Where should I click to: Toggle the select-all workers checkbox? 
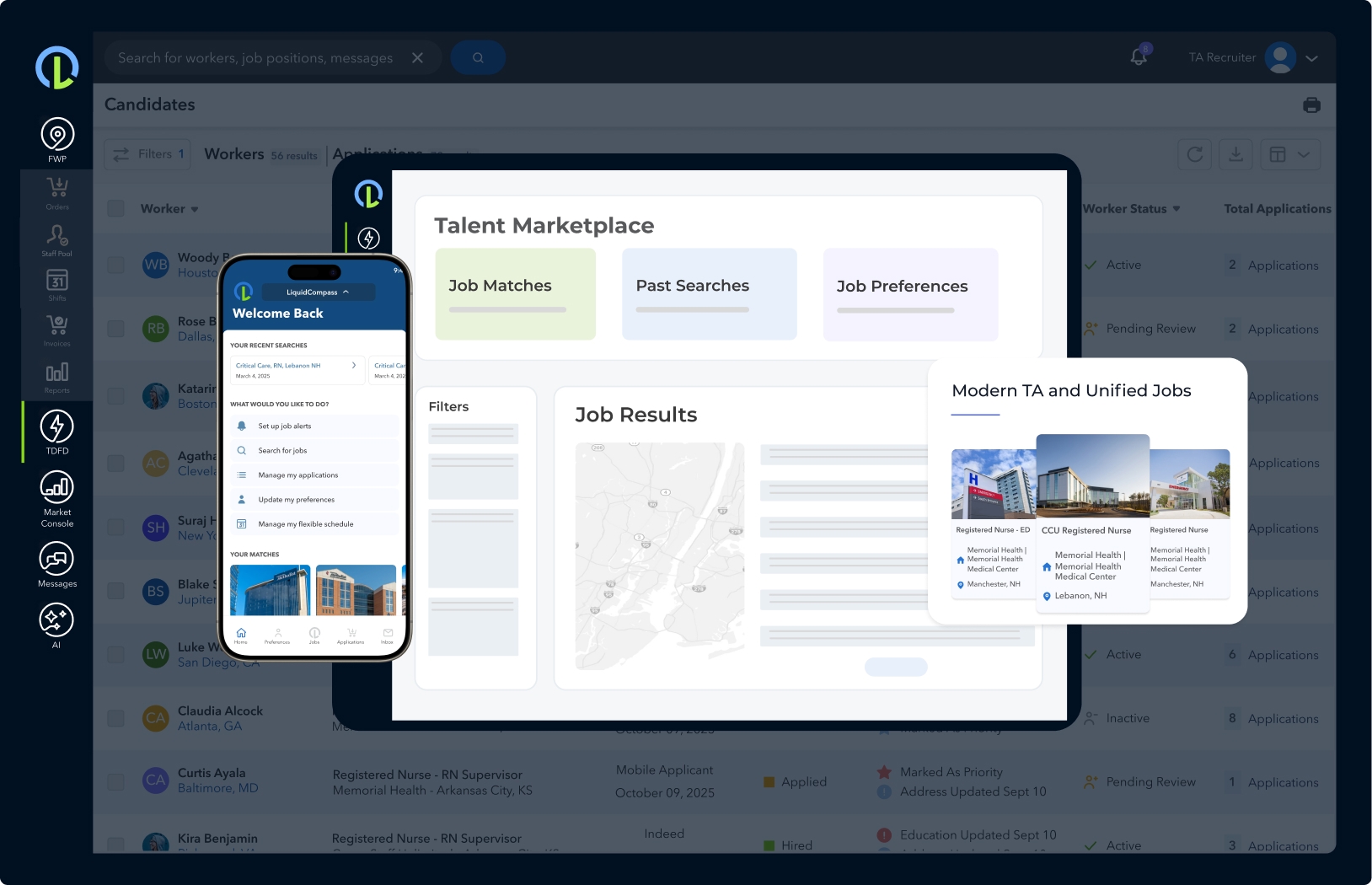click(x=116, y=208)
